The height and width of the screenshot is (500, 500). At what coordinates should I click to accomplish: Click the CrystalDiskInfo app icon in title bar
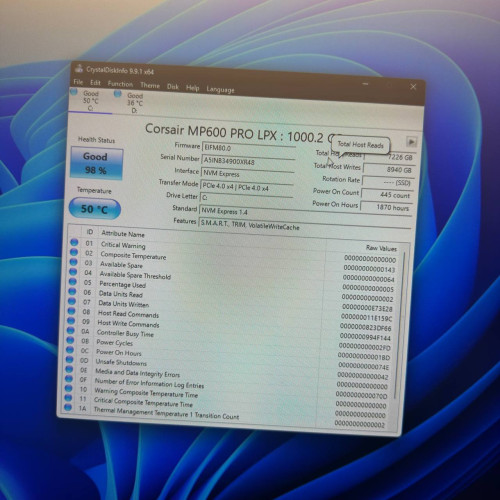pyautogui.click(x=79, y=69)
